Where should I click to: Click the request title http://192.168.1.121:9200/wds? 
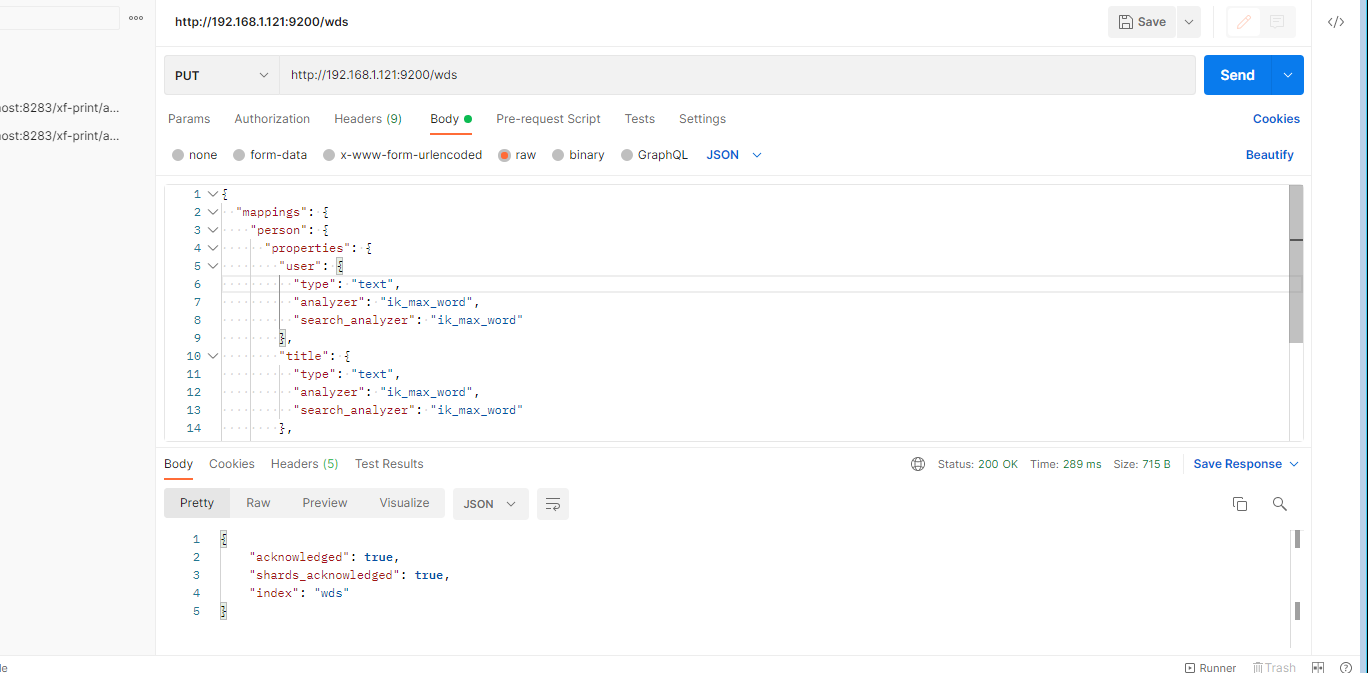tap(262, 22)
